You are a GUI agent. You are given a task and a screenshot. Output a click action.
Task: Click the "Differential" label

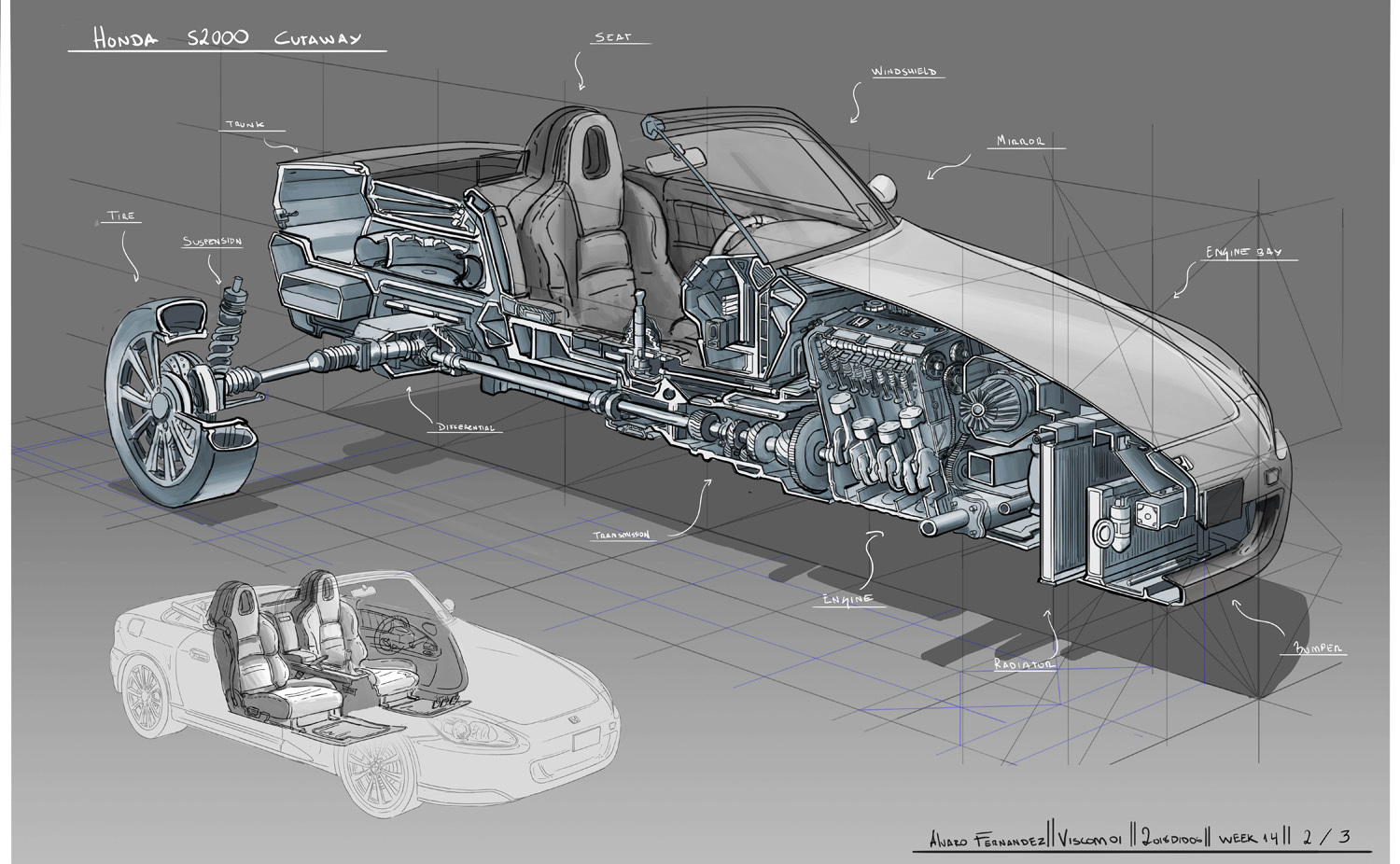(466, 427)
